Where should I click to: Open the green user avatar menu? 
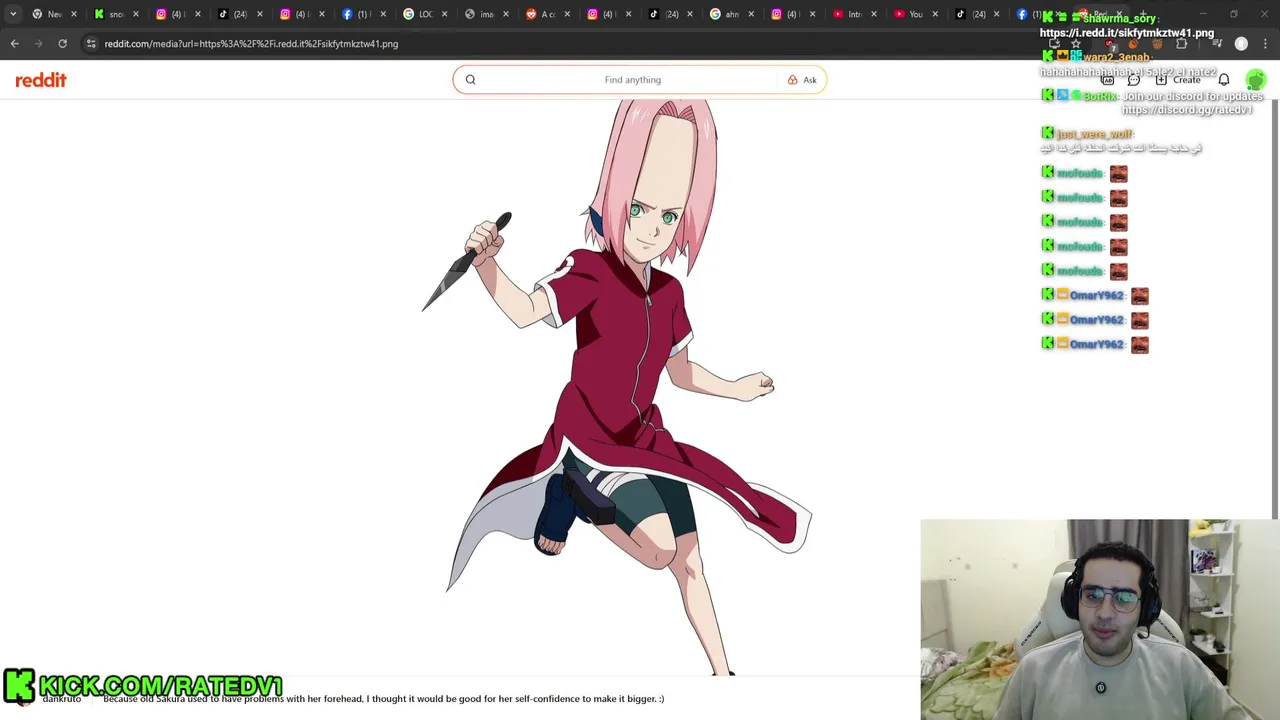1255,80
